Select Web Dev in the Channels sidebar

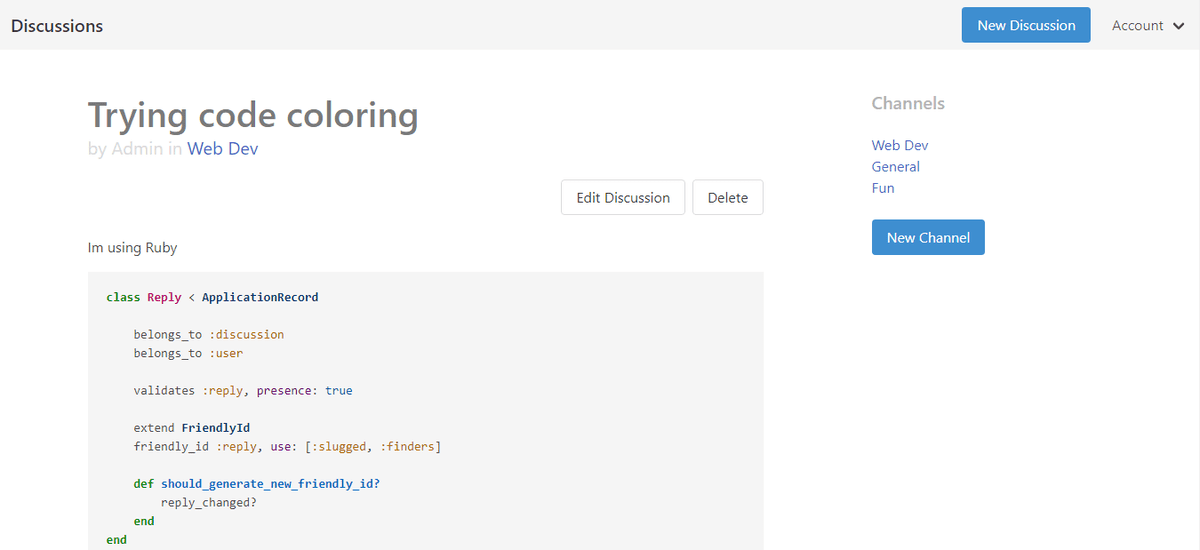click(x=900, y=145)
